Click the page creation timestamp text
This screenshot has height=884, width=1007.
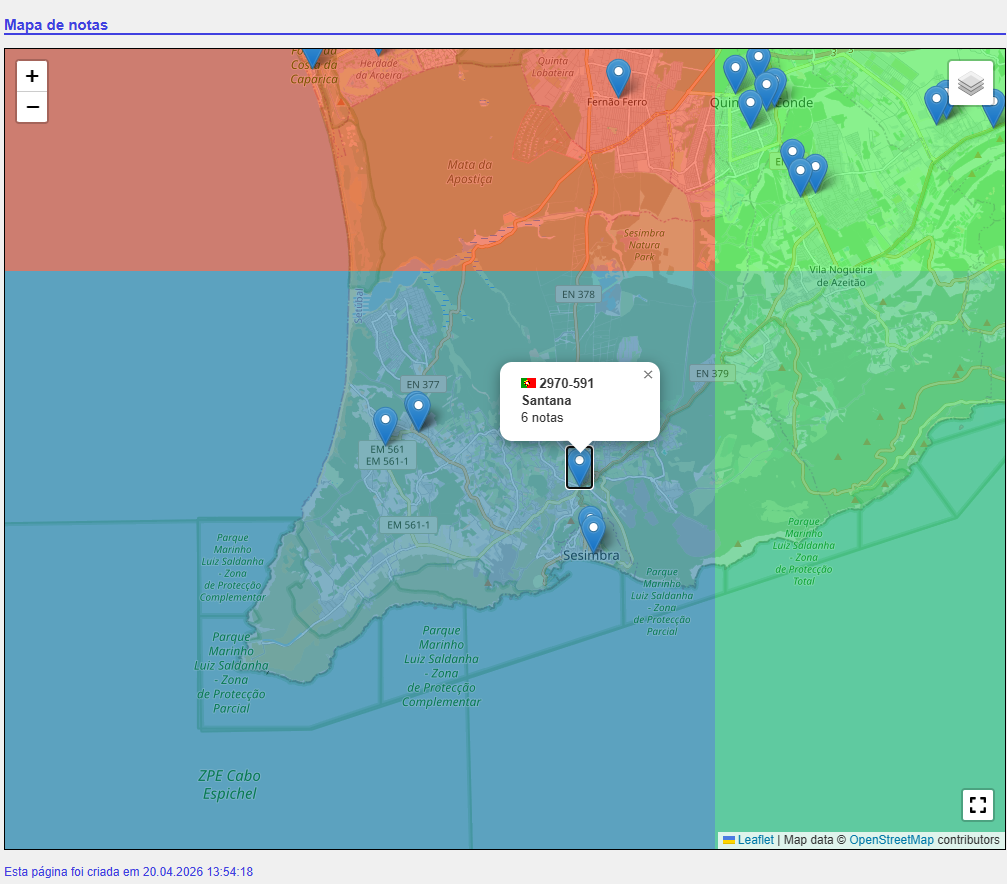[x=128, y=872]
